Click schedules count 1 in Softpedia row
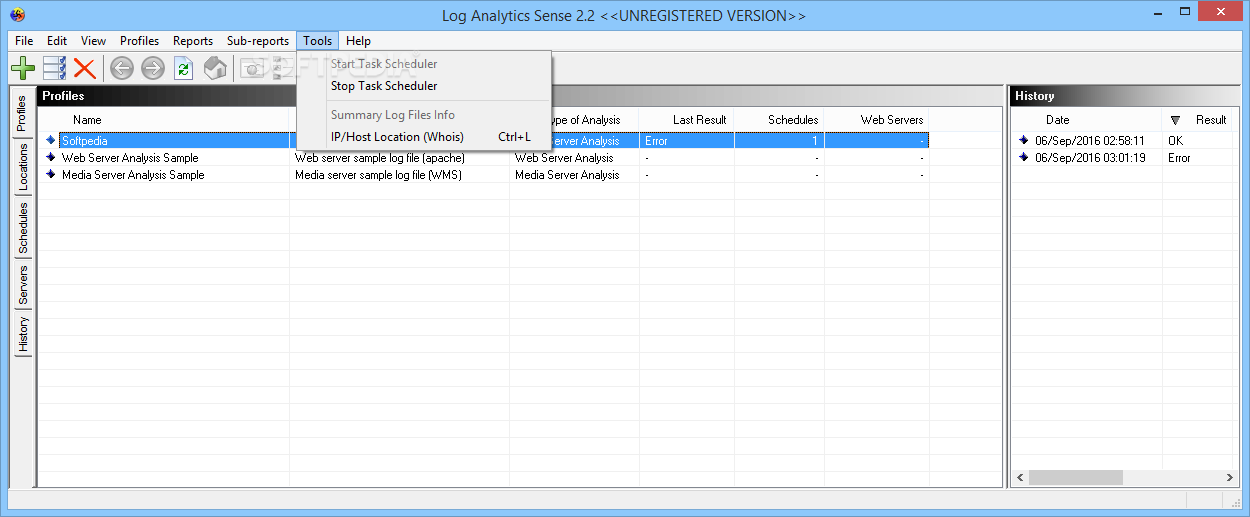This screenshot has width=1250, height=517. click(x=815, y=141)
